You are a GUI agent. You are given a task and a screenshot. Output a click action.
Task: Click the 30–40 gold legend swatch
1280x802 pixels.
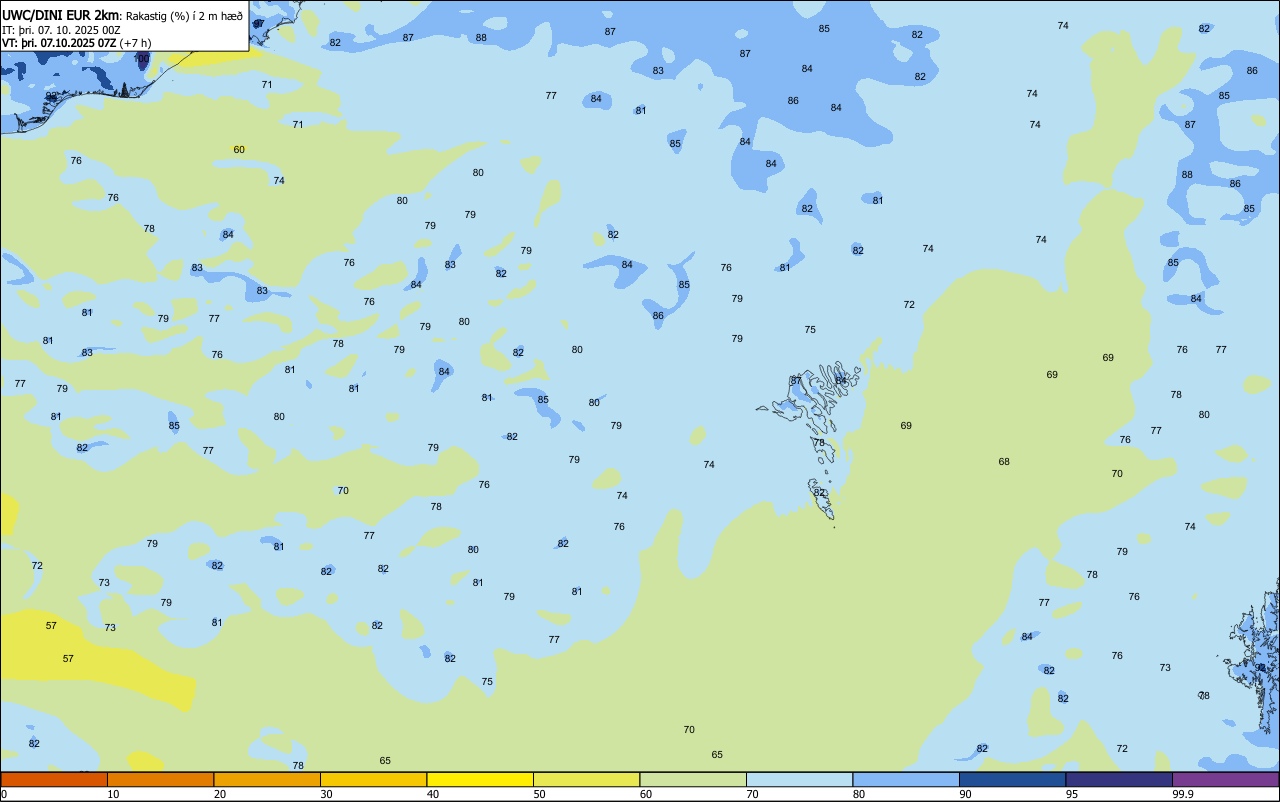pyautogui.click(x=373, y=779)
